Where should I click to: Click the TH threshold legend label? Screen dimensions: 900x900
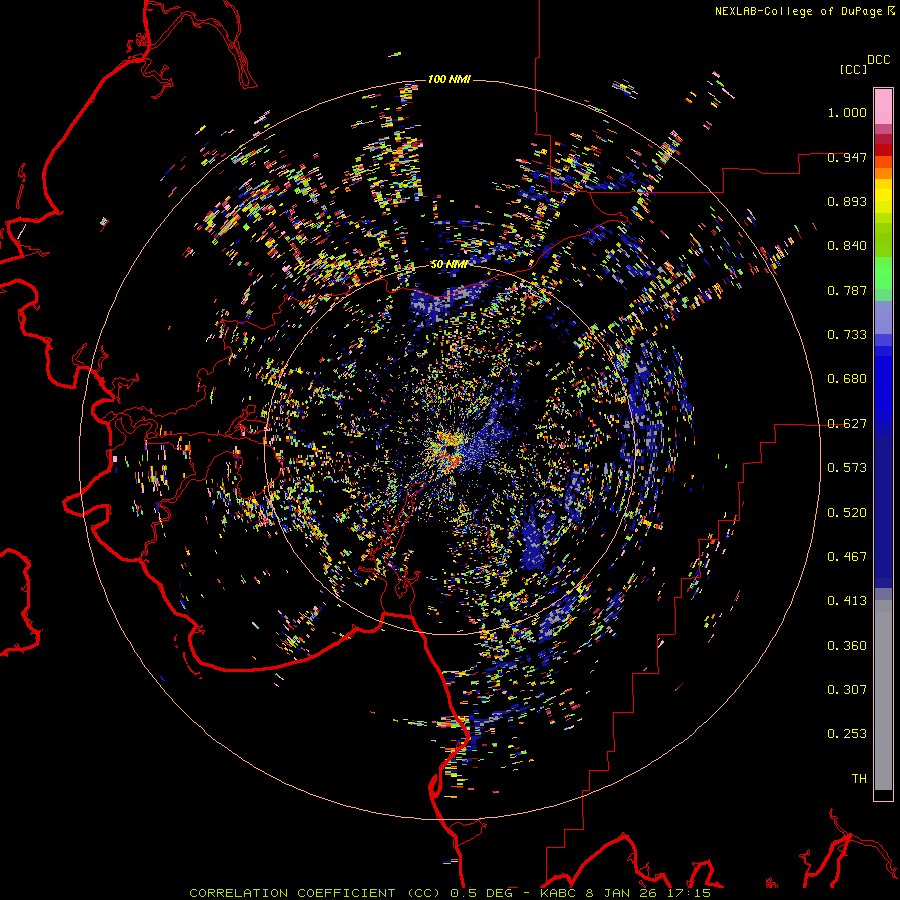click(859, 779)
